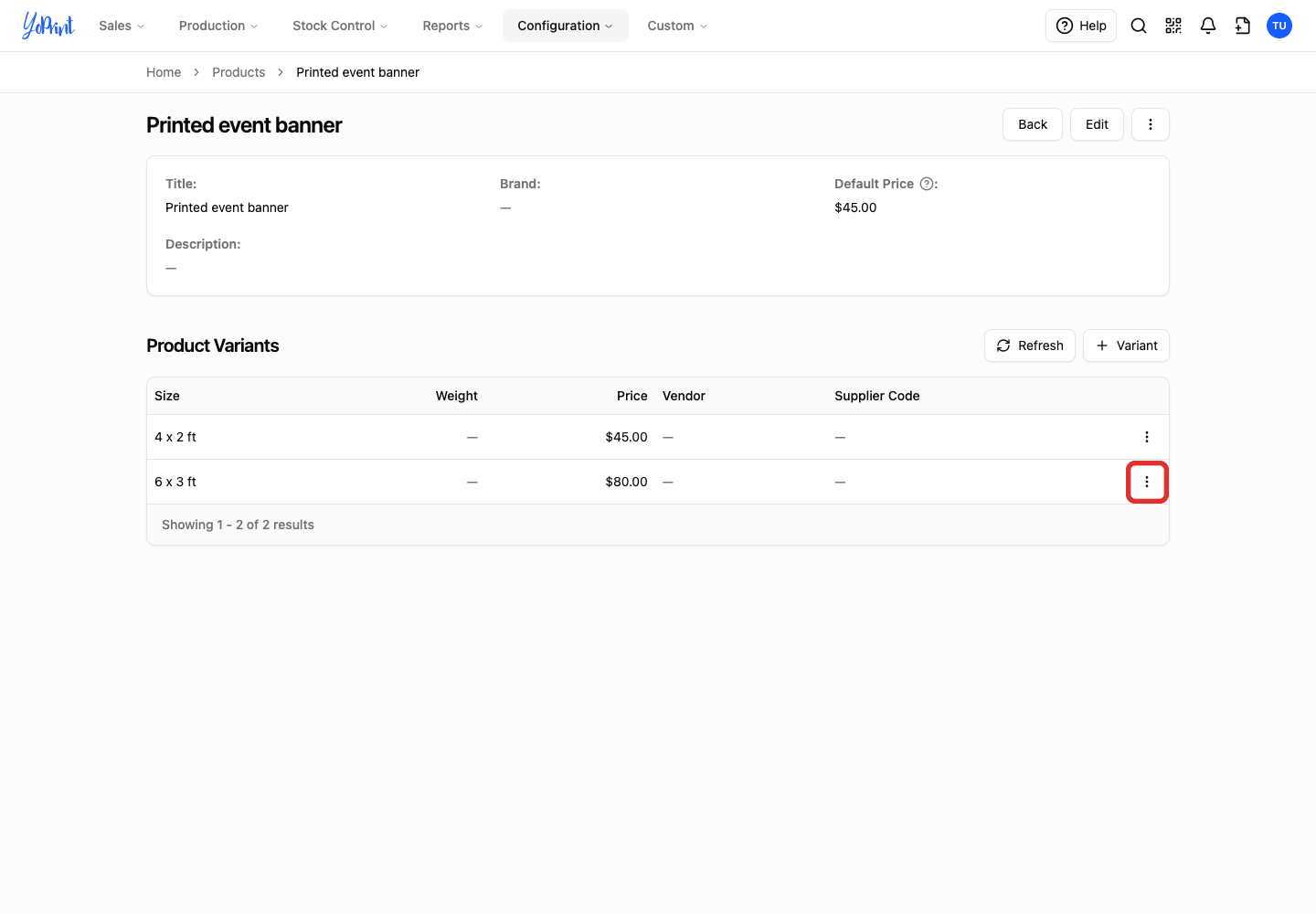Add a new Variant
The height and width of the screenshot is (914, 1316).
[x=1126, y=345]
